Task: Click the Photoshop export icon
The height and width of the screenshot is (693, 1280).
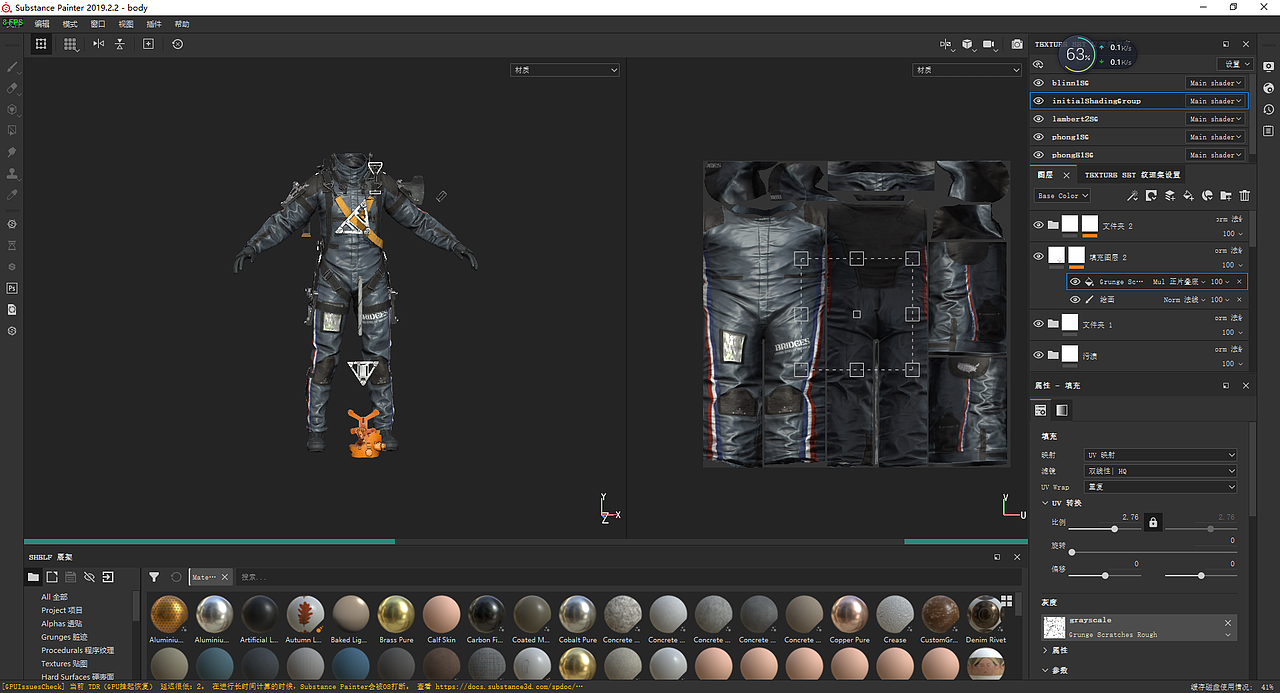Action: (x=12, y=288)
